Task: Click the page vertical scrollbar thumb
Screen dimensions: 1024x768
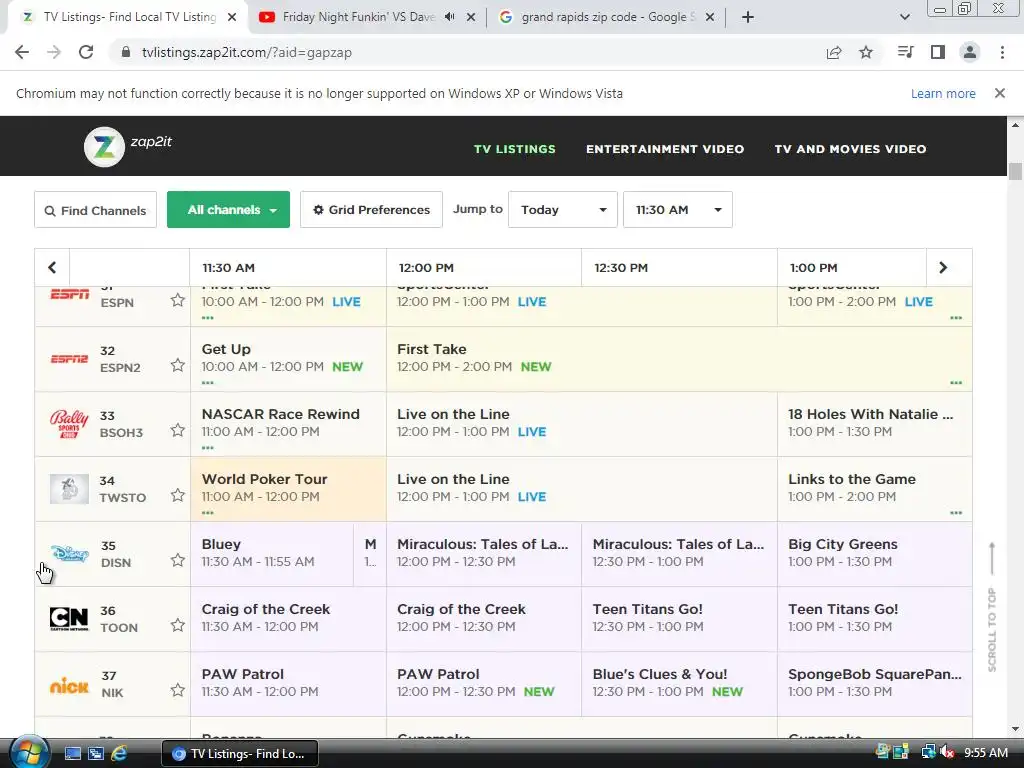Action: pyautogui.click(x=1015, y=170)
